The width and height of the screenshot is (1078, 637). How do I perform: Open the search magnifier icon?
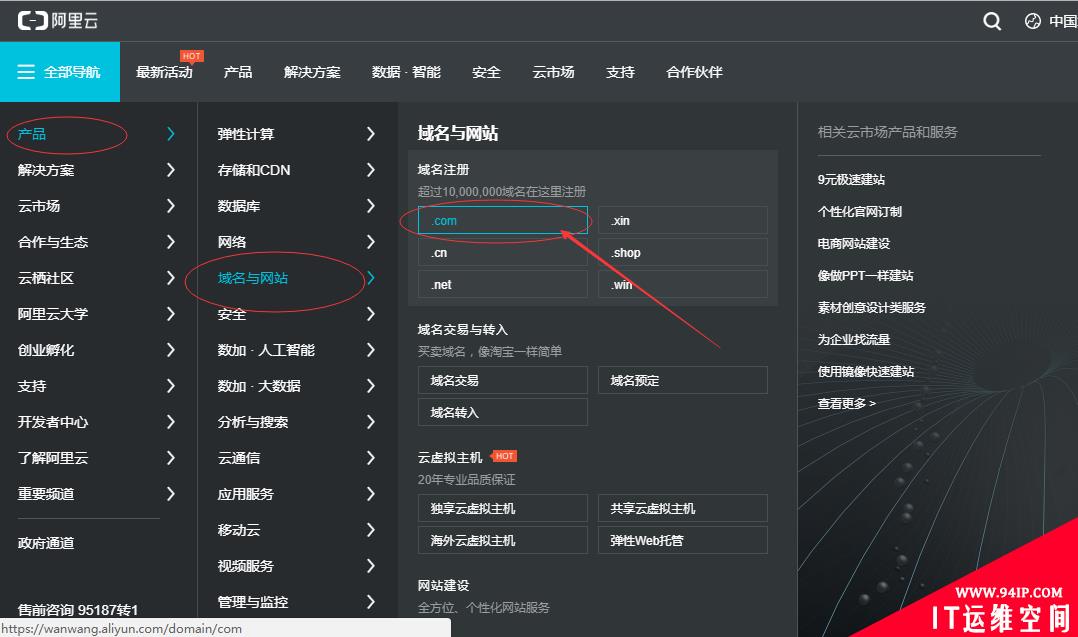coord(991,21)
